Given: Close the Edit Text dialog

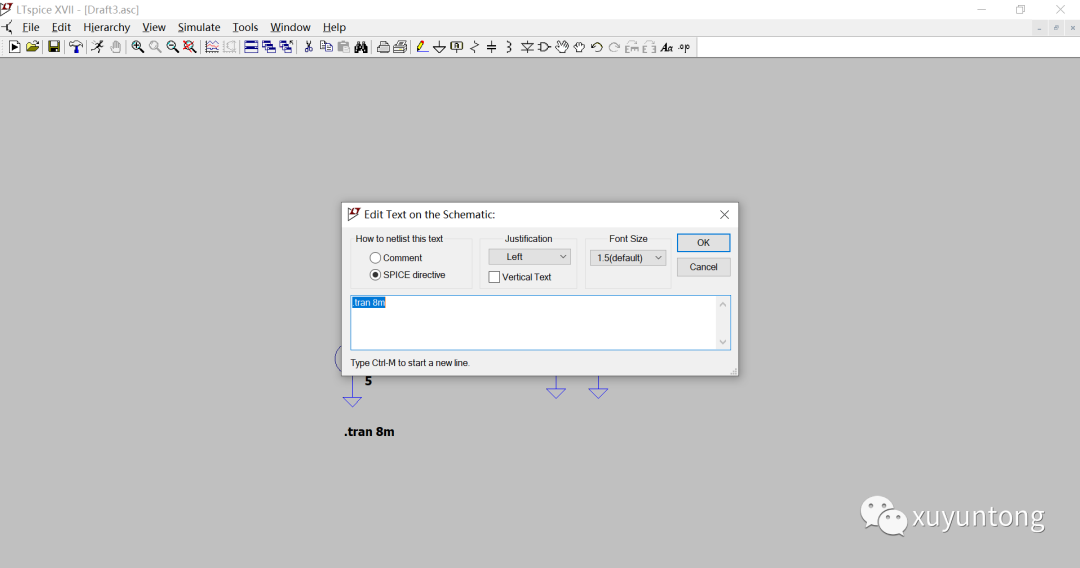Looking at the screenshot, I should tap(724, 215).
